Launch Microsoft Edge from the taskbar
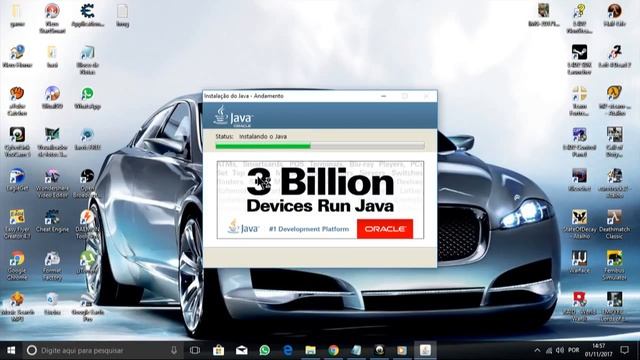The height and width of the screenshot is (360, 640). point(288,350)
